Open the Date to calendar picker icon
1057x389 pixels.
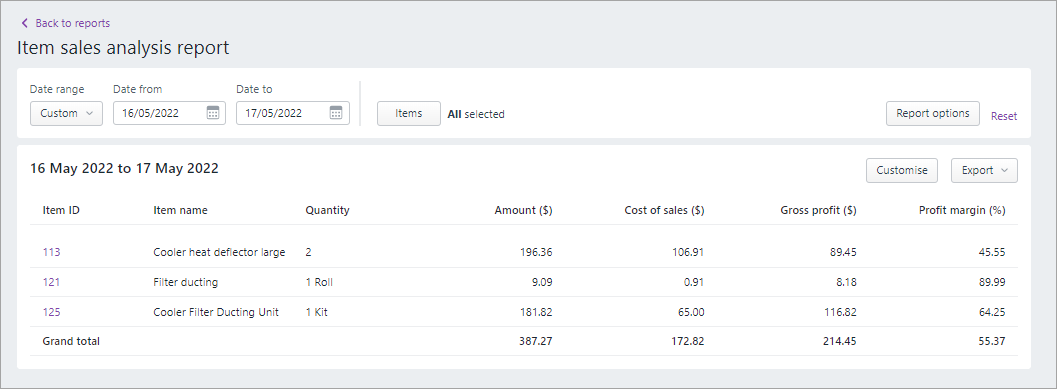click(336, 113)
